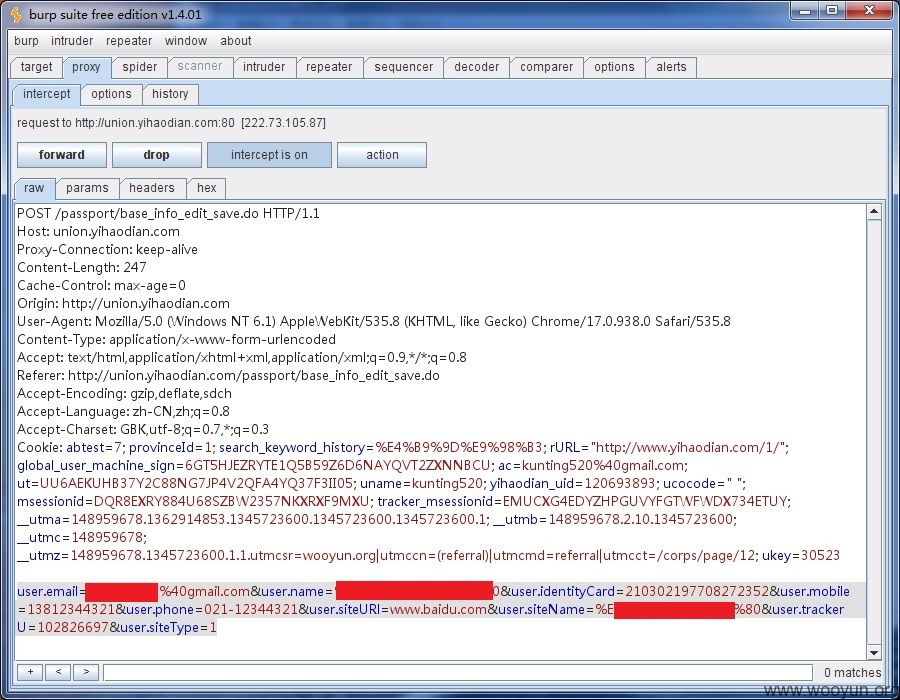Screen dimensions: 900x700
Task: Select the greyed-out scanner tab
Action: coord(200,67)
